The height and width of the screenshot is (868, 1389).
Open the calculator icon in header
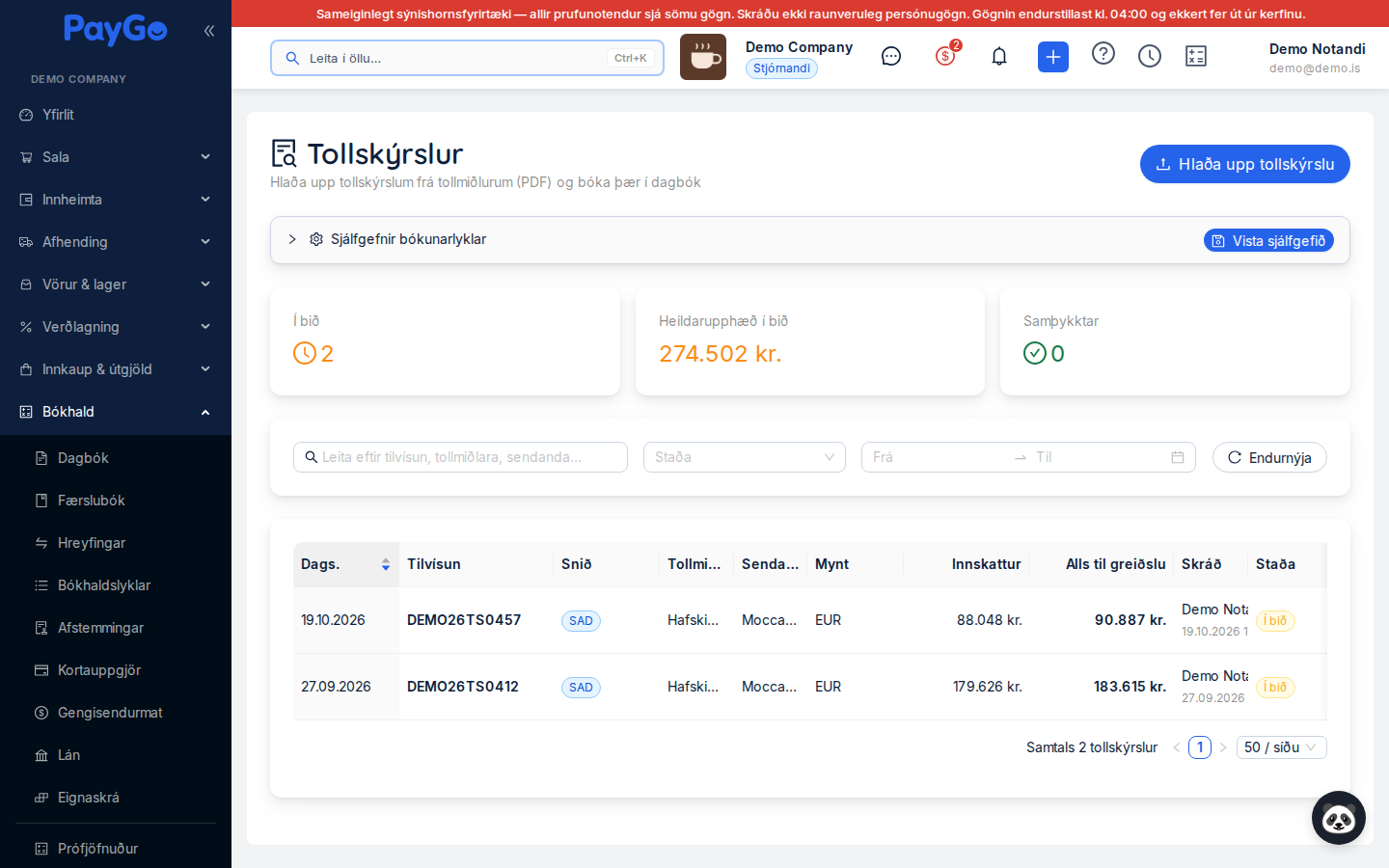1196,56
